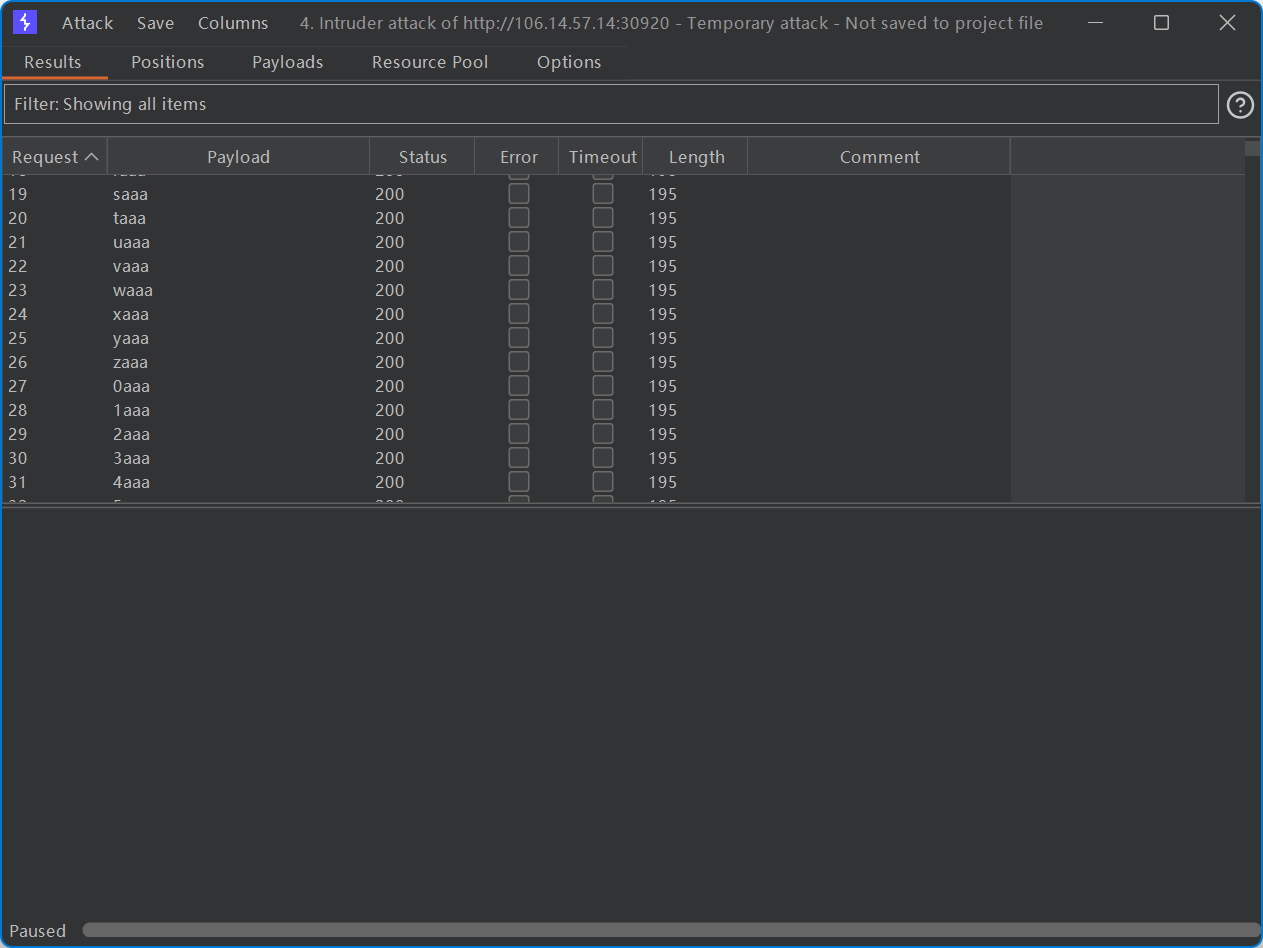Click the filter bar showing all items

610,104
